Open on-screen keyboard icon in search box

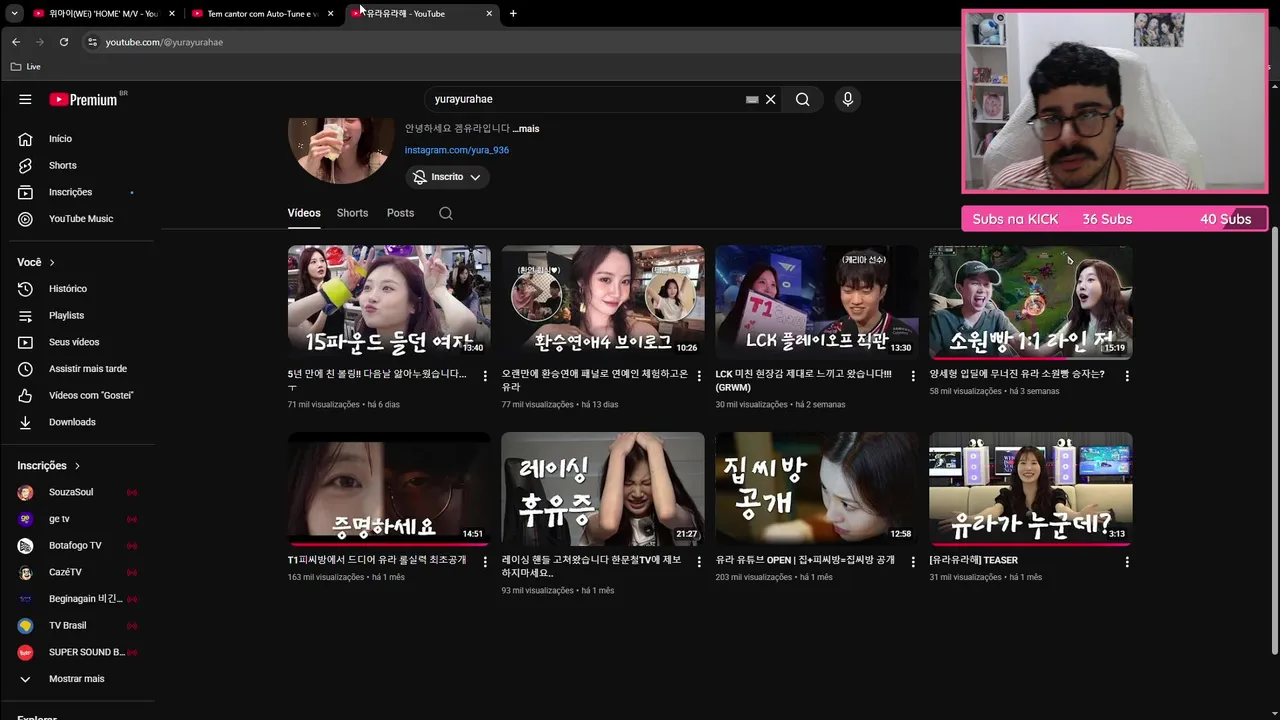752,99
